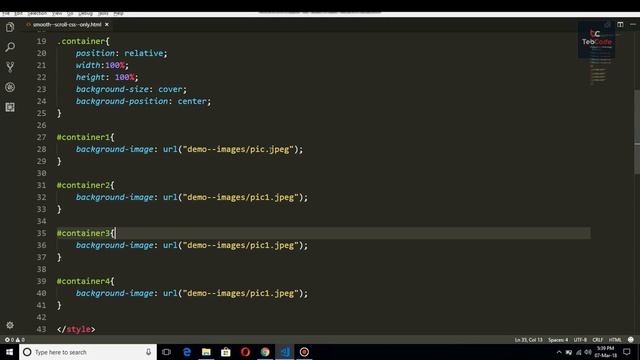Open the Action Center notifications icon
This screenshot has height=360, width=640.
tap(627, 352)
